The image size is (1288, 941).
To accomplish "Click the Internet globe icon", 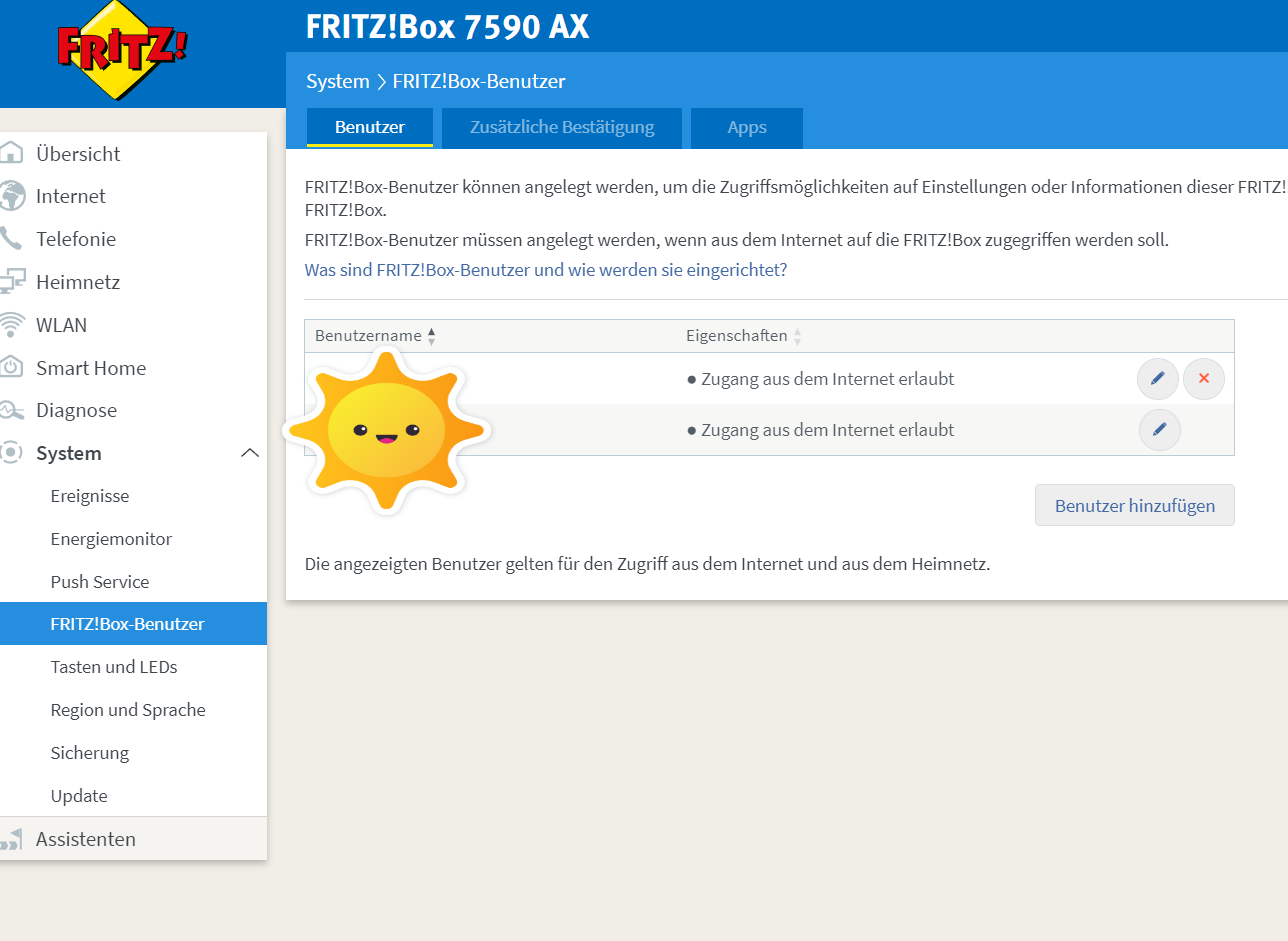I will [10, 196].
